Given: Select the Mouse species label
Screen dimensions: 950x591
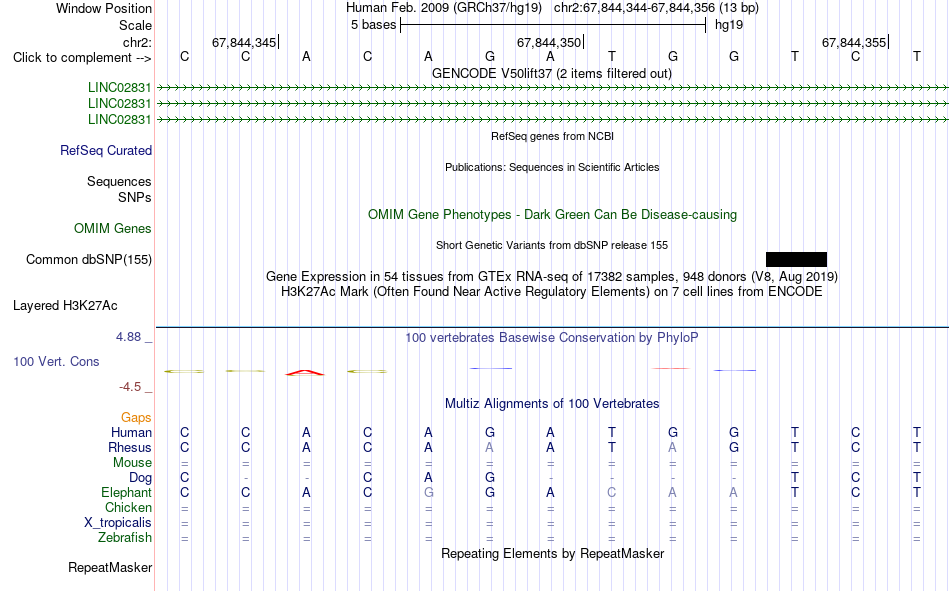Looking at the screenshot, I should pos(132,462).
